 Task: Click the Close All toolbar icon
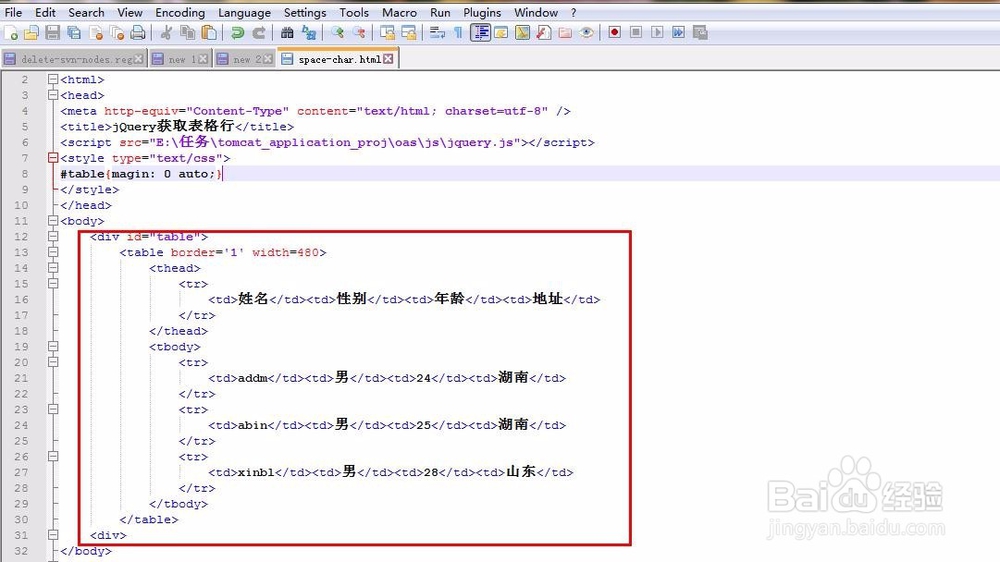[x=117, y=33]
